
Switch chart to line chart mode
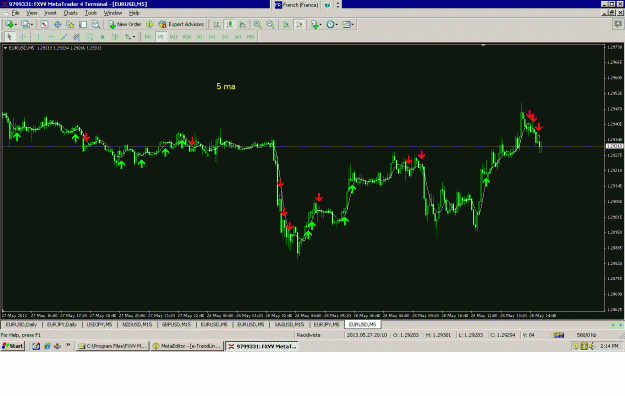(x=242, y=24)
